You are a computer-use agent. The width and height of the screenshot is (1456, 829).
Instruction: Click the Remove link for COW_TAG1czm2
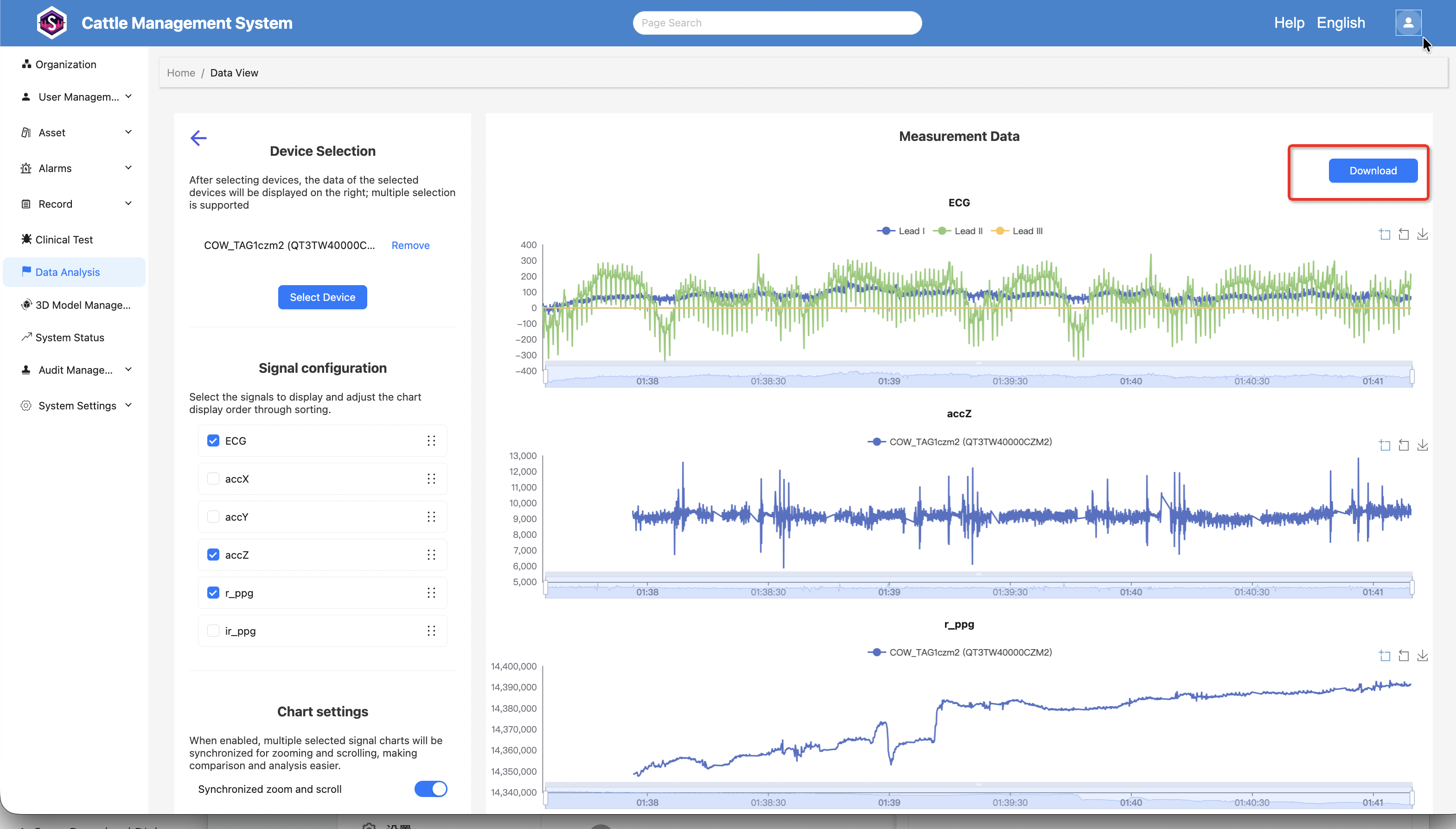tap(410, 245)
